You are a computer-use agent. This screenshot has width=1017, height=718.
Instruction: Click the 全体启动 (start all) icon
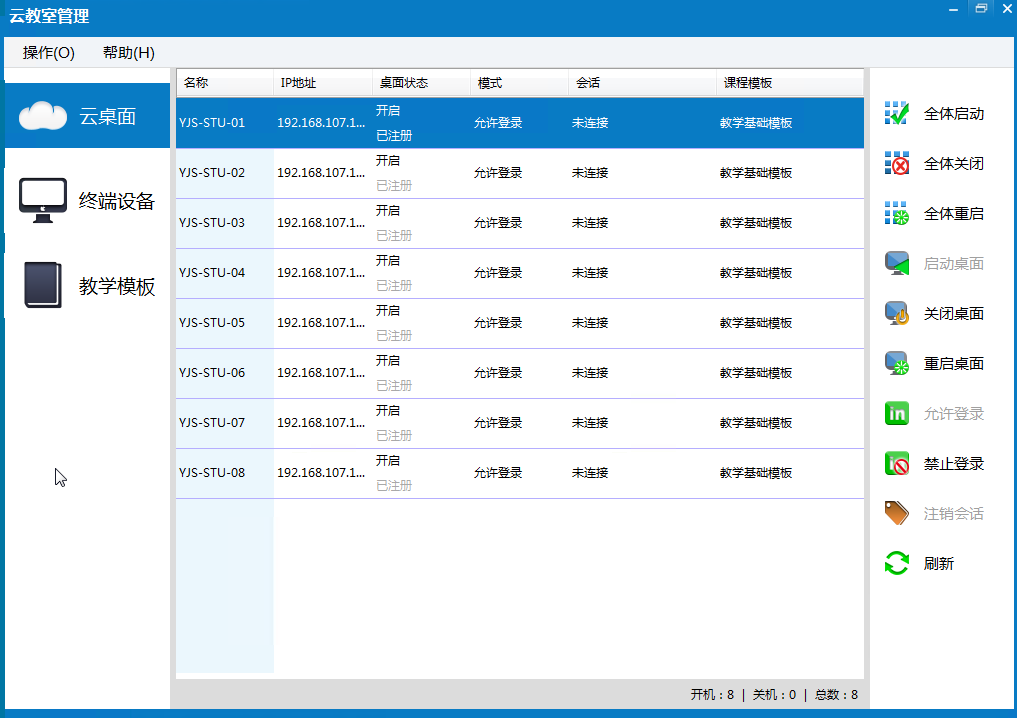point(897,113)
